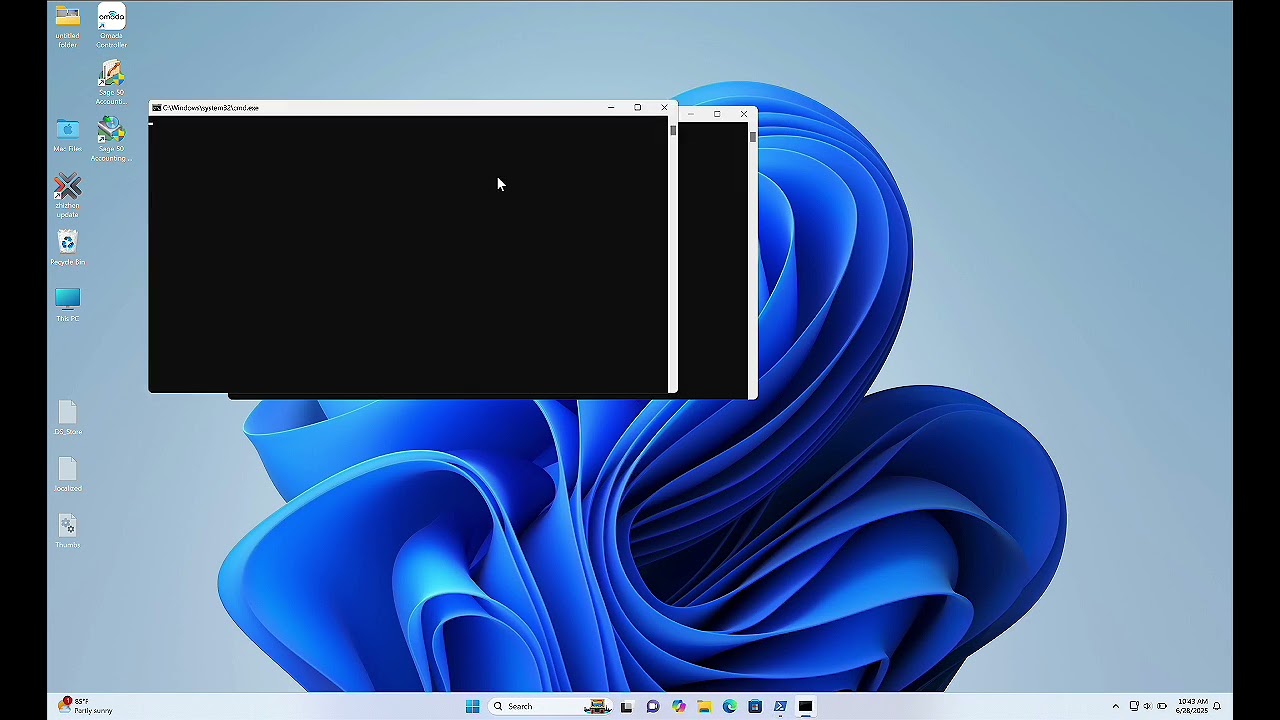The height and width of the screenshot is (720, 1280).
Task: Select the Mac Files folder icon
Action: [x=67, y=136]
